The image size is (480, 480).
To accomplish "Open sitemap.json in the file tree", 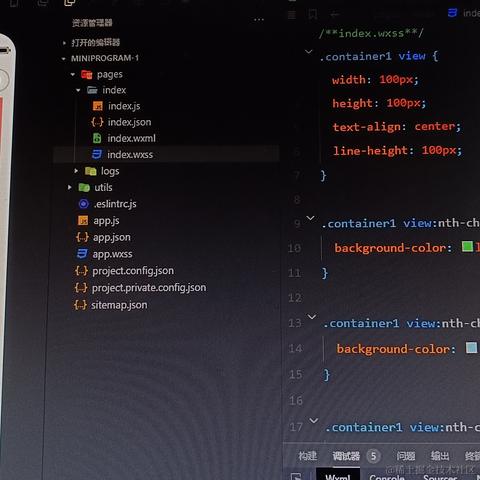I will (x=119, y=305).
